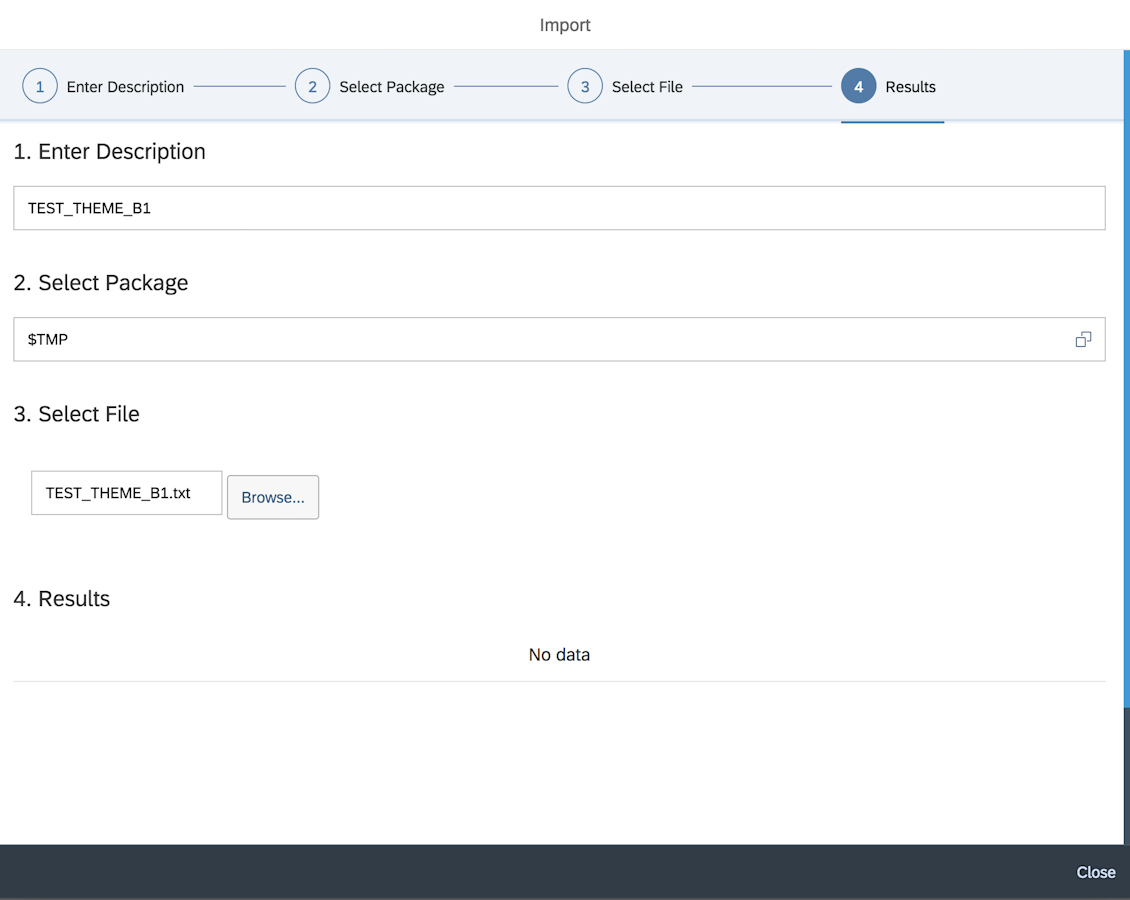Click the dialog's vertical scrollbar
The height and width of the screenshot is (900, 1130).
(x=1126, y=378)
